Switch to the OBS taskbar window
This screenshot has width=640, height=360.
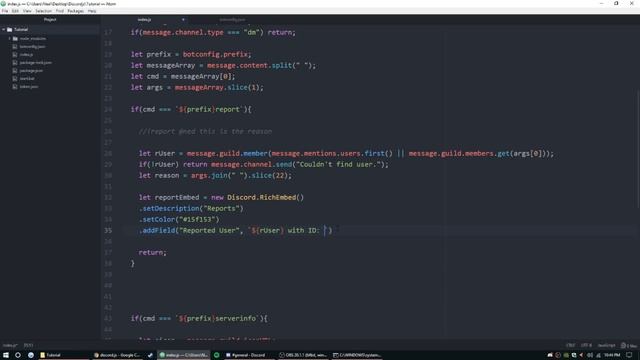tap(303, 355)
